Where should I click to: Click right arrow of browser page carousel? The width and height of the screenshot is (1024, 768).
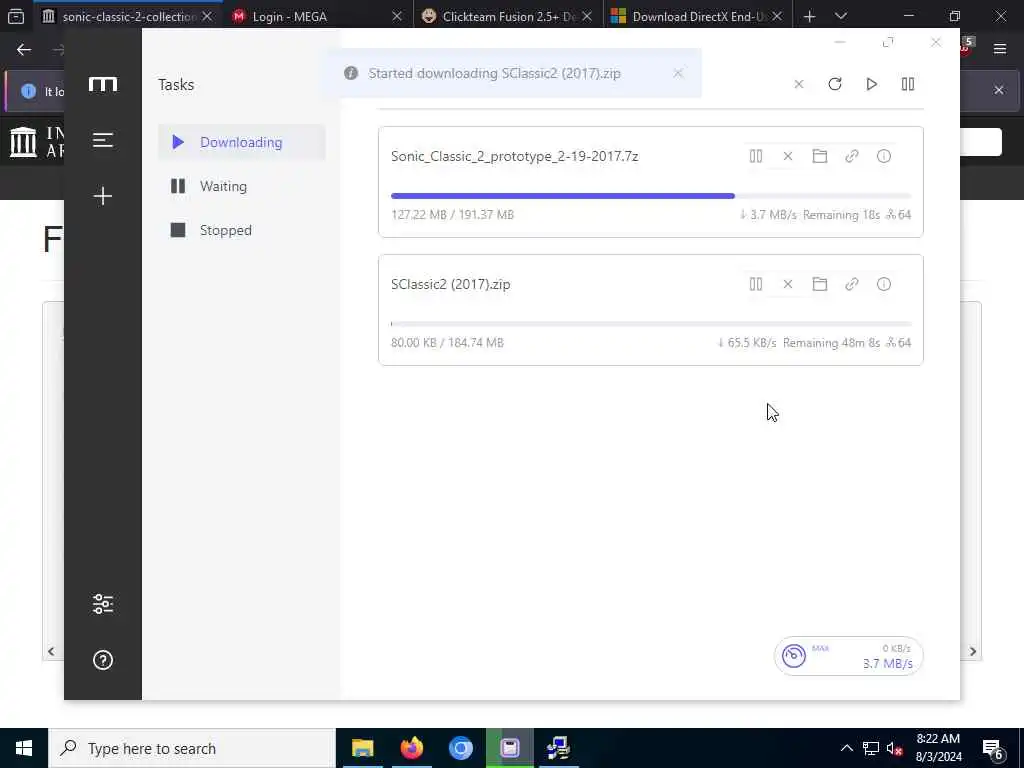click(972, 651)
